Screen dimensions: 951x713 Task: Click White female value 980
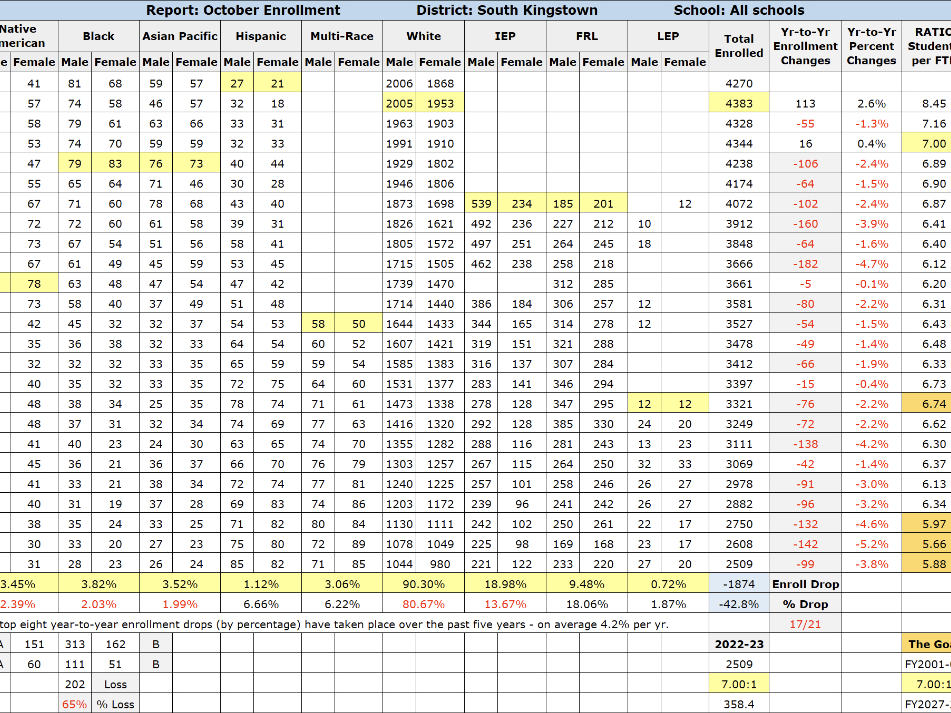tap(440, 564)
